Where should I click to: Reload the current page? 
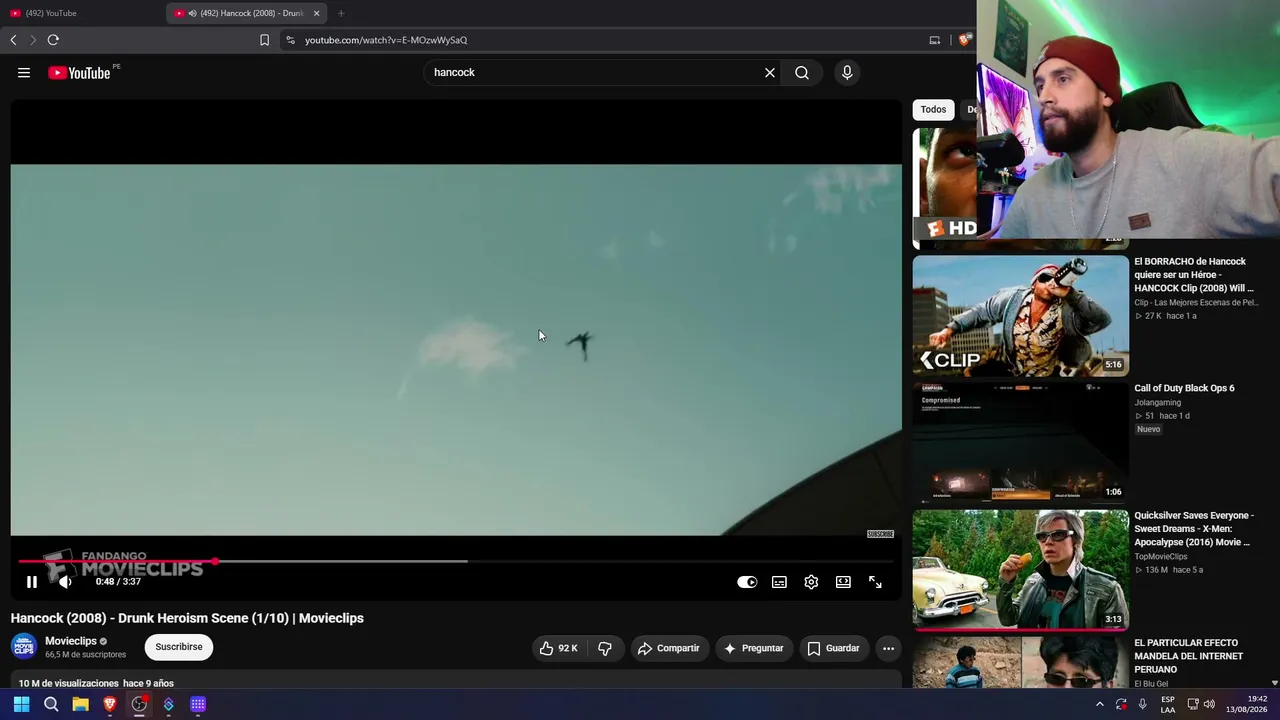53,40
